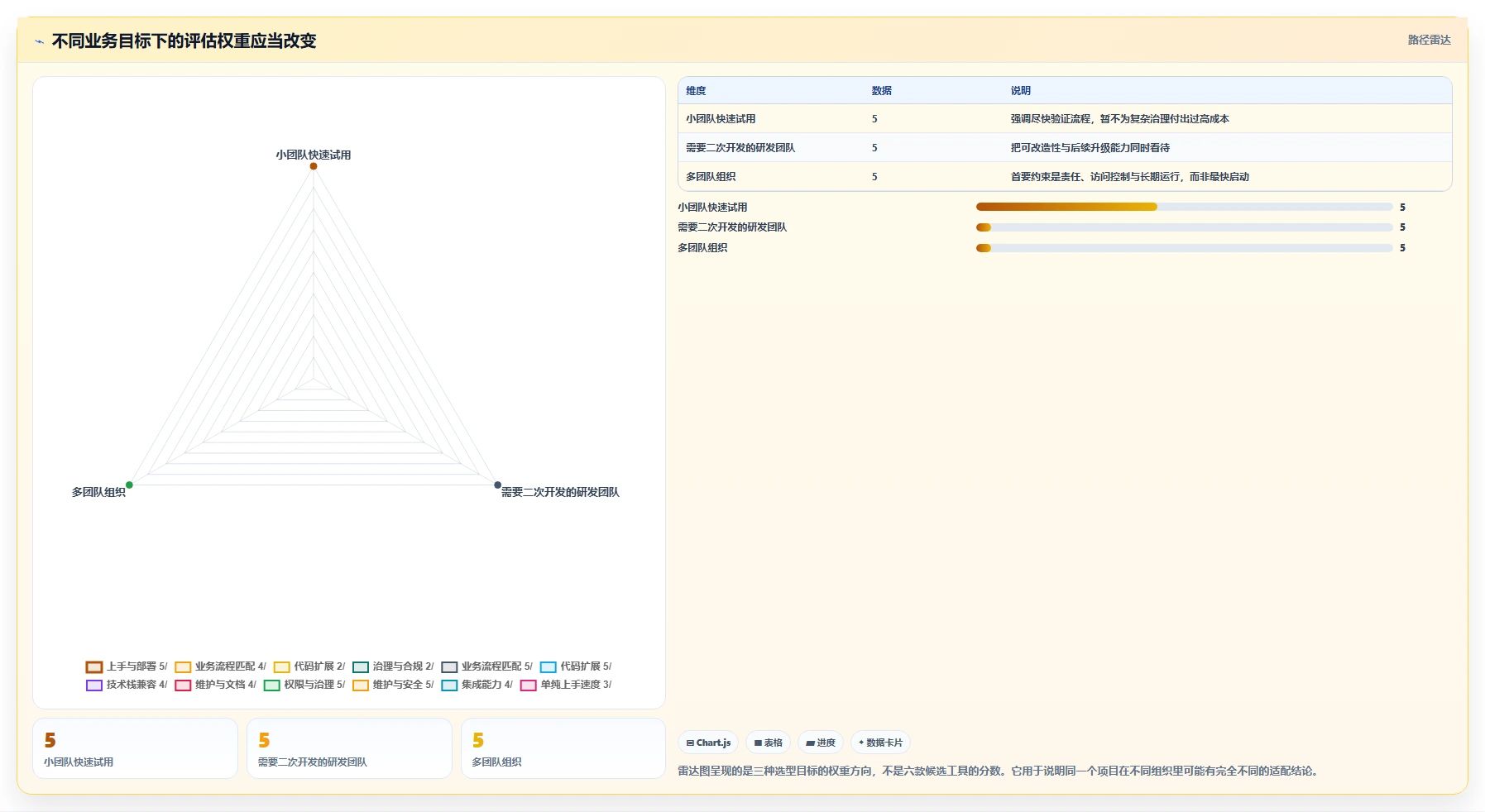Click the footer note starting 雷达图呈现的是

tap(999, 771)
